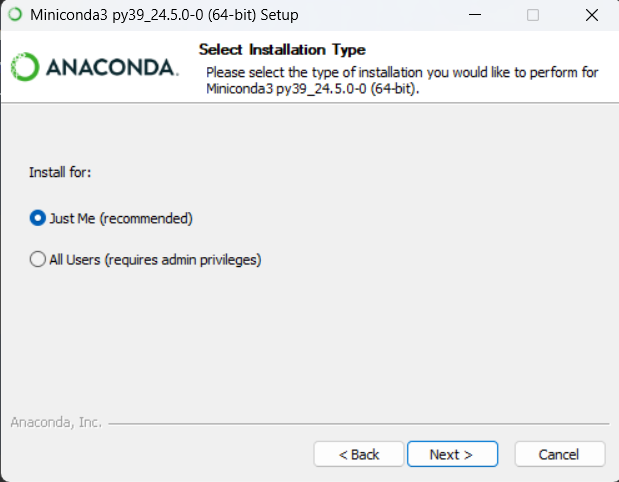This screenshot has height=482, width=619.
Task: Click the greyed-out maximize window icon
Action: click(533, 15)
